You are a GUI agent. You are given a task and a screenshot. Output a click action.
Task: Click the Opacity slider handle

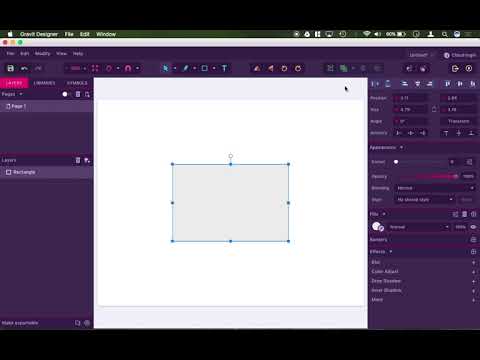point(456,176)
